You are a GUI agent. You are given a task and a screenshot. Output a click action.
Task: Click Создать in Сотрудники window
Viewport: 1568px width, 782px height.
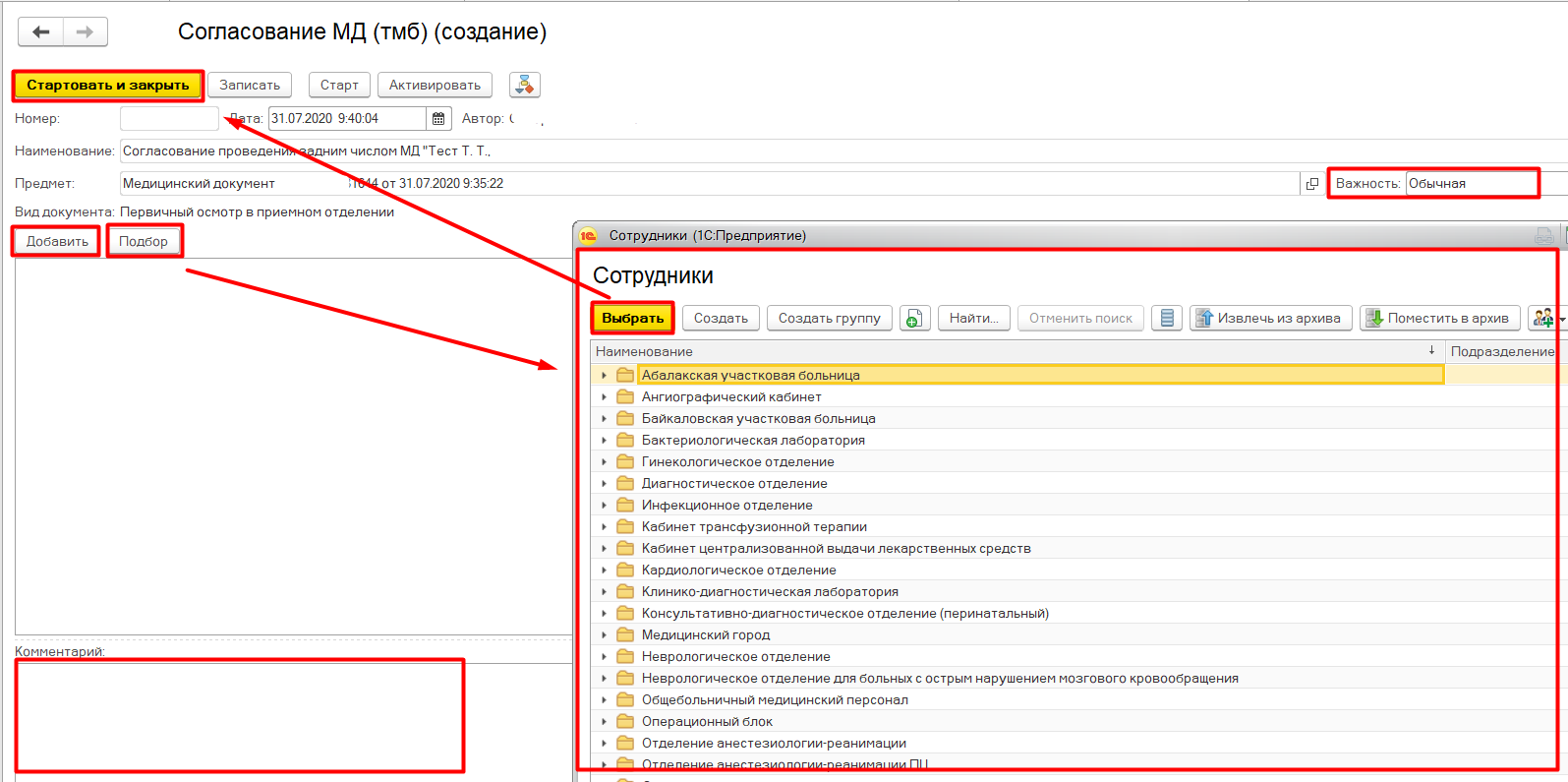[721, 318]
